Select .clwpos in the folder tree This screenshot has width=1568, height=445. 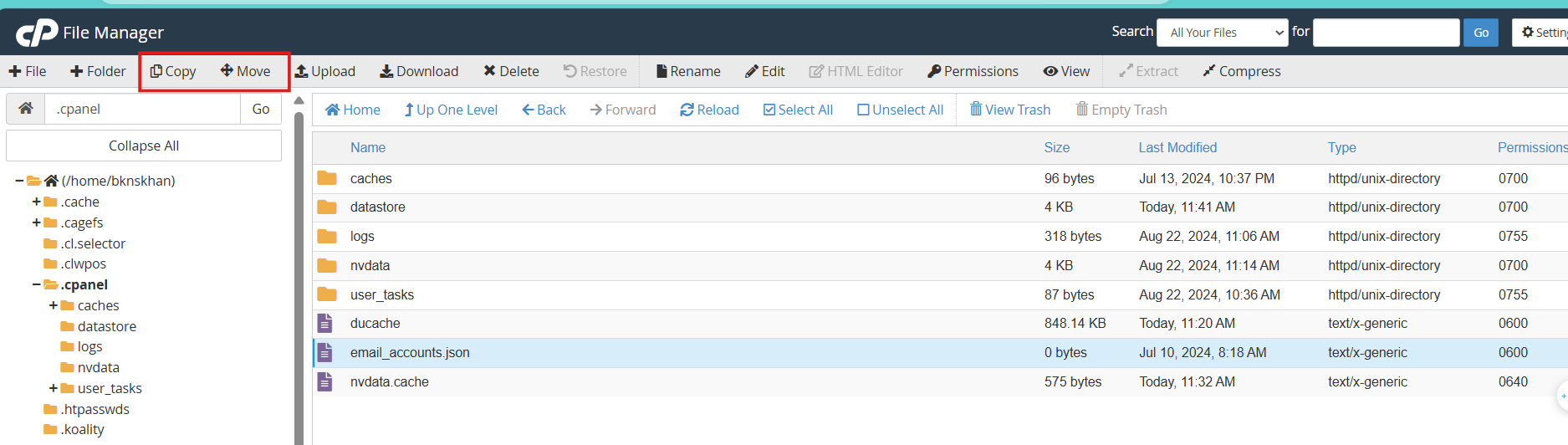click(83, 263)
